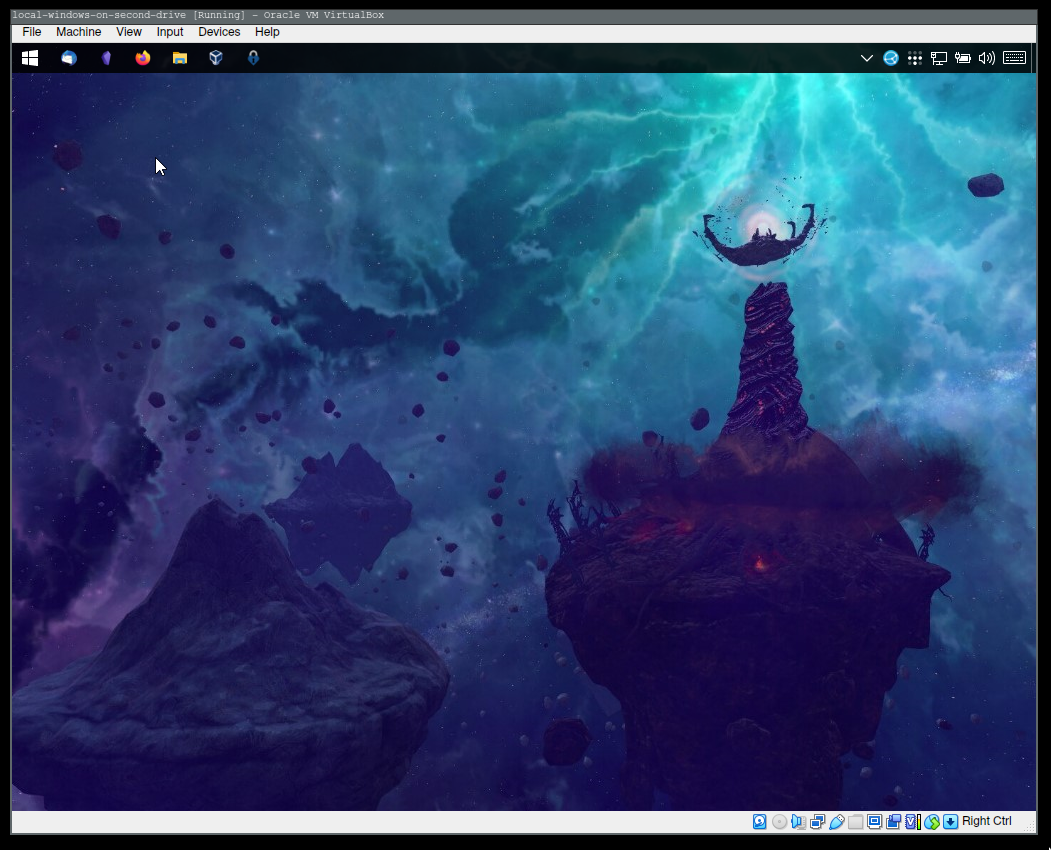Click the recording status bar icon

[x=893, y=822]
